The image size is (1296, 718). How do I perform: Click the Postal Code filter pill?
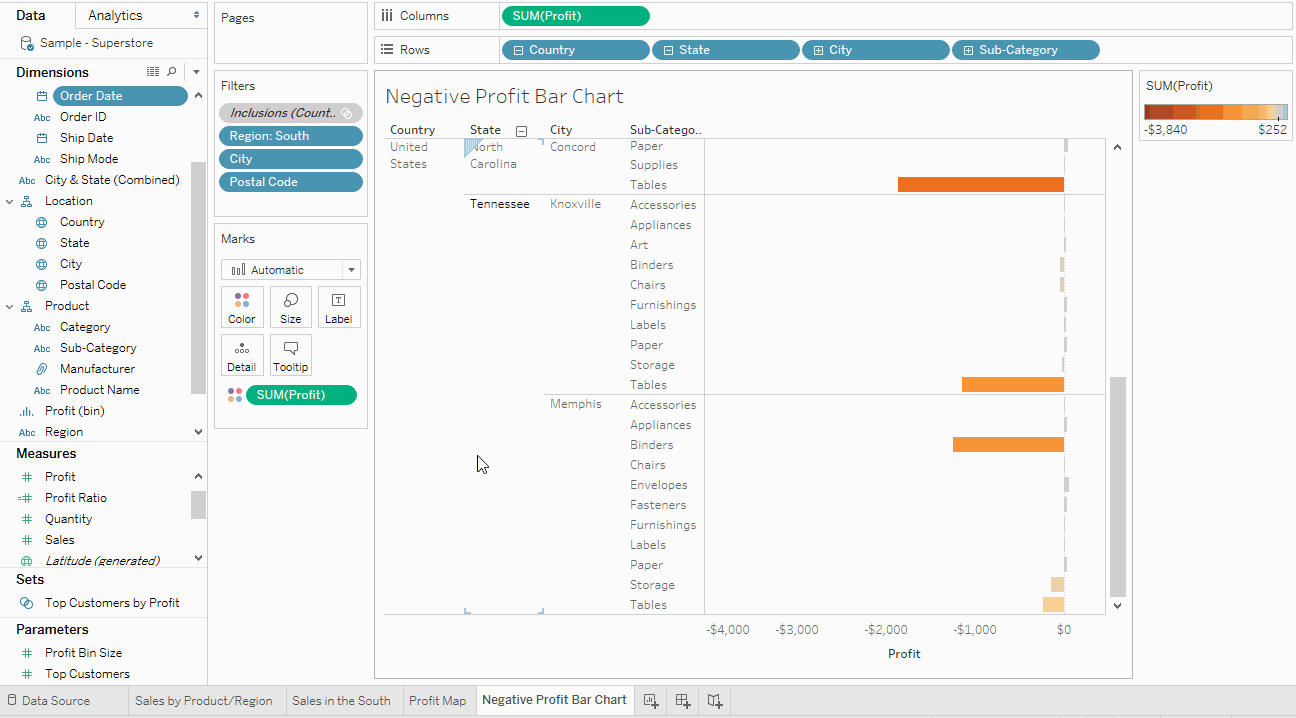click(291, 182)
